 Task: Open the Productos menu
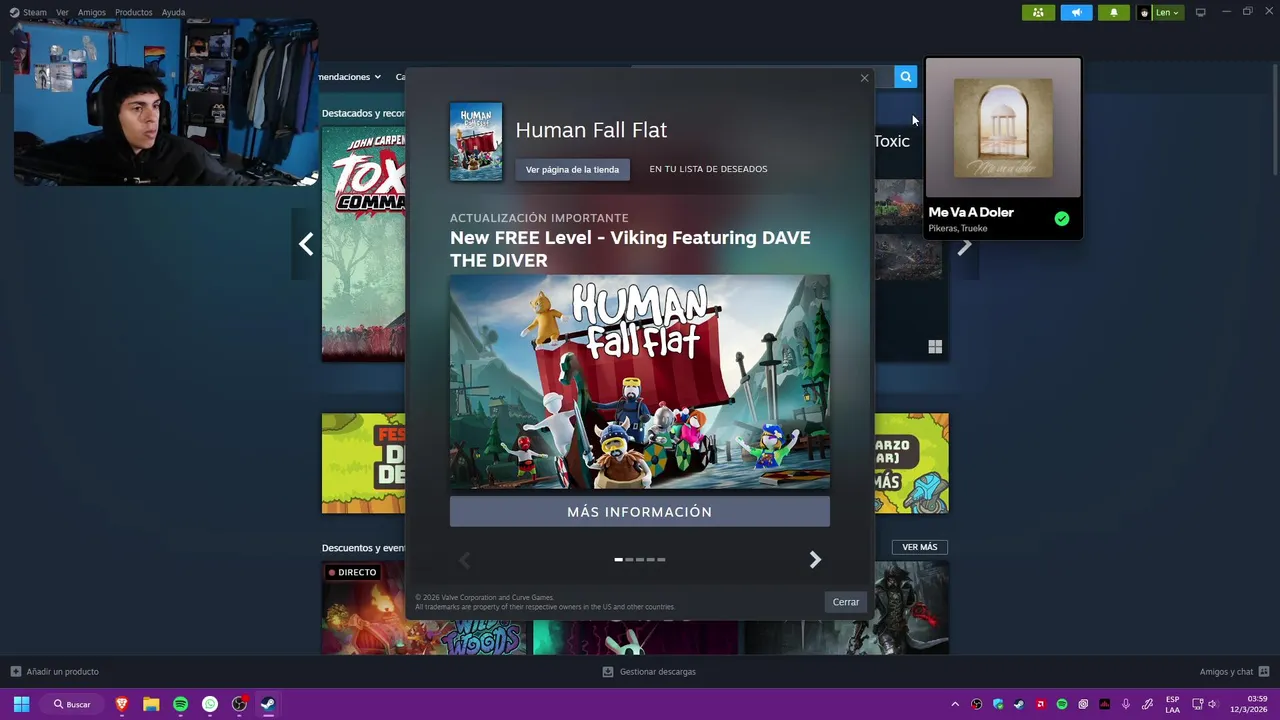coord(133,12)
